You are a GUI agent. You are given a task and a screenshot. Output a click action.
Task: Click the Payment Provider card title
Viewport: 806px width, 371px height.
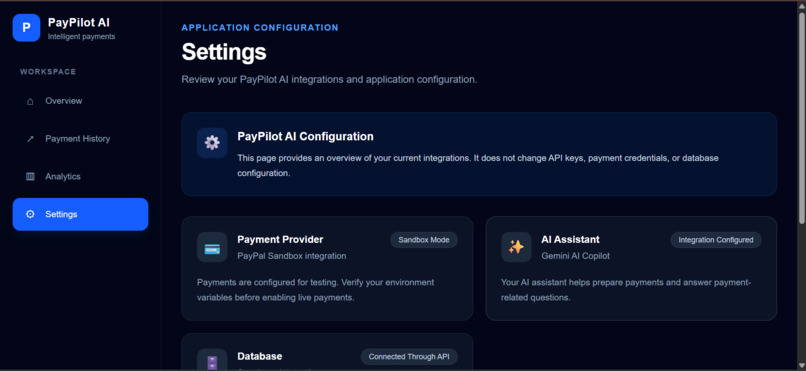tap(280, 239)
